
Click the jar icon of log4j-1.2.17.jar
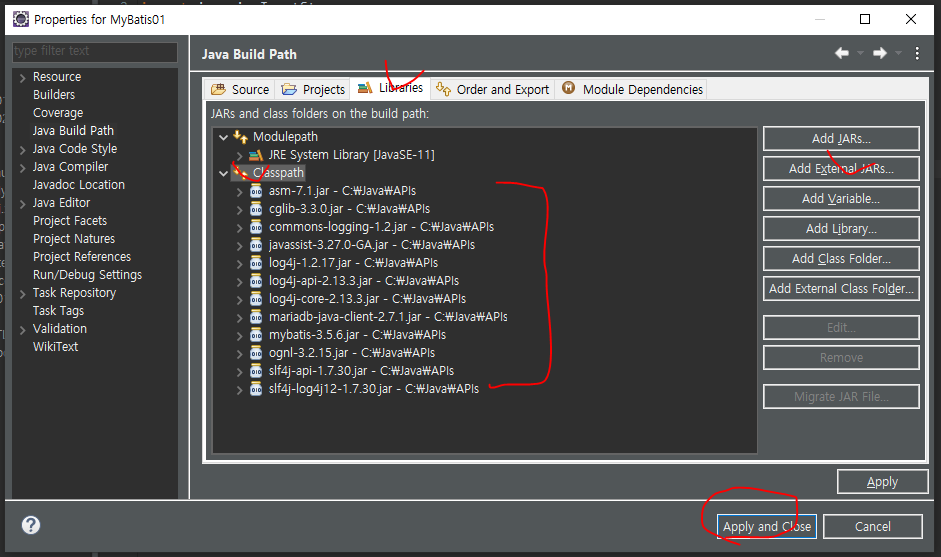coord(256,263)
